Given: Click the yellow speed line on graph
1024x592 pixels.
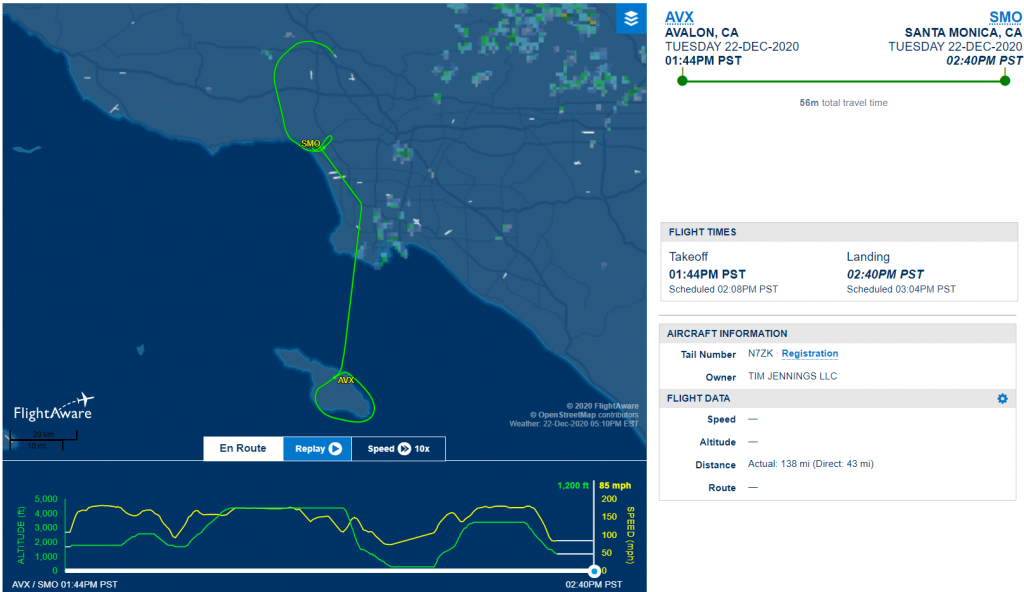Looking at the screenshot, I should [100, 506].
